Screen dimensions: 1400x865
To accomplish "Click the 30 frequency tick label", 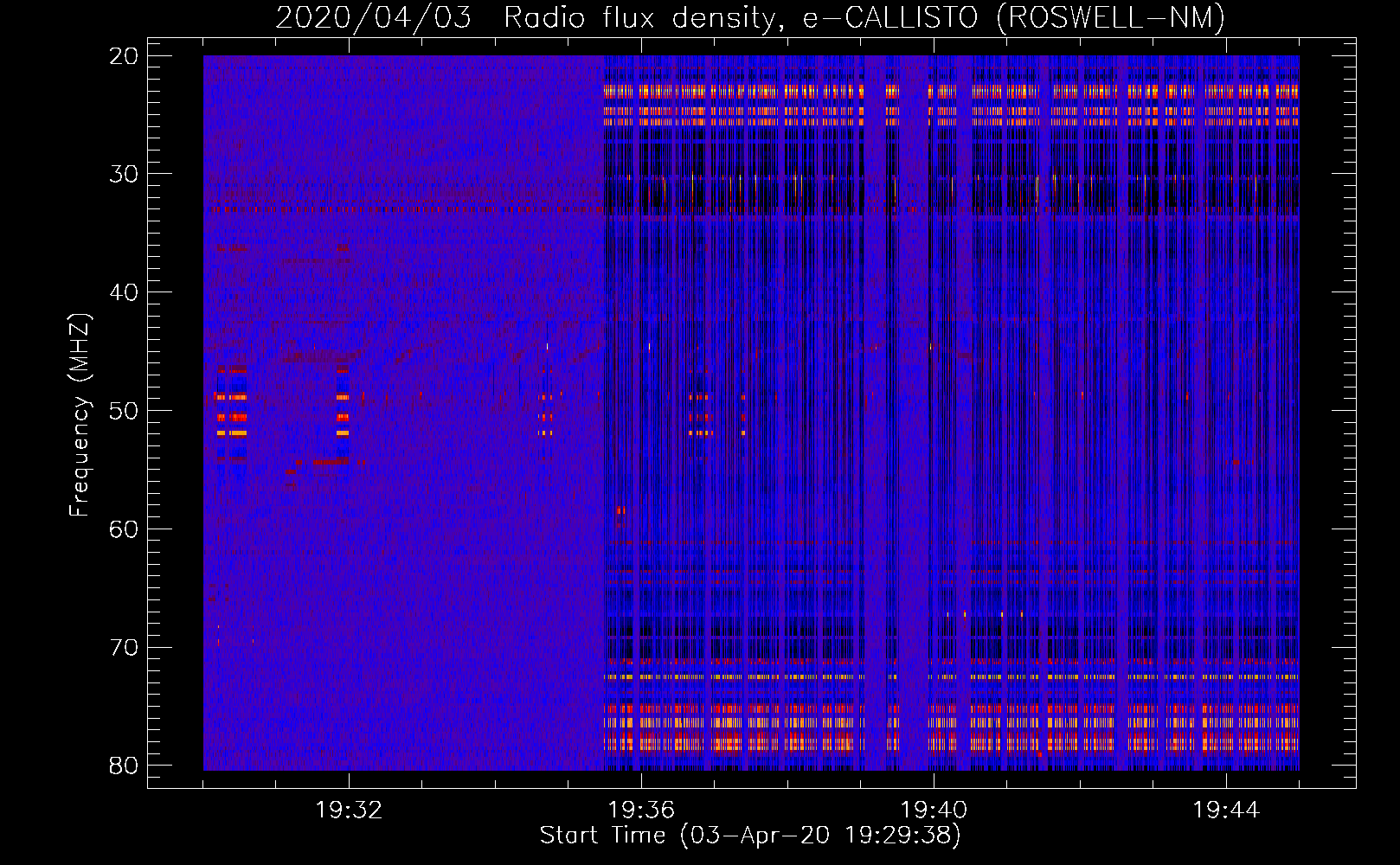I will coord(125,174).
